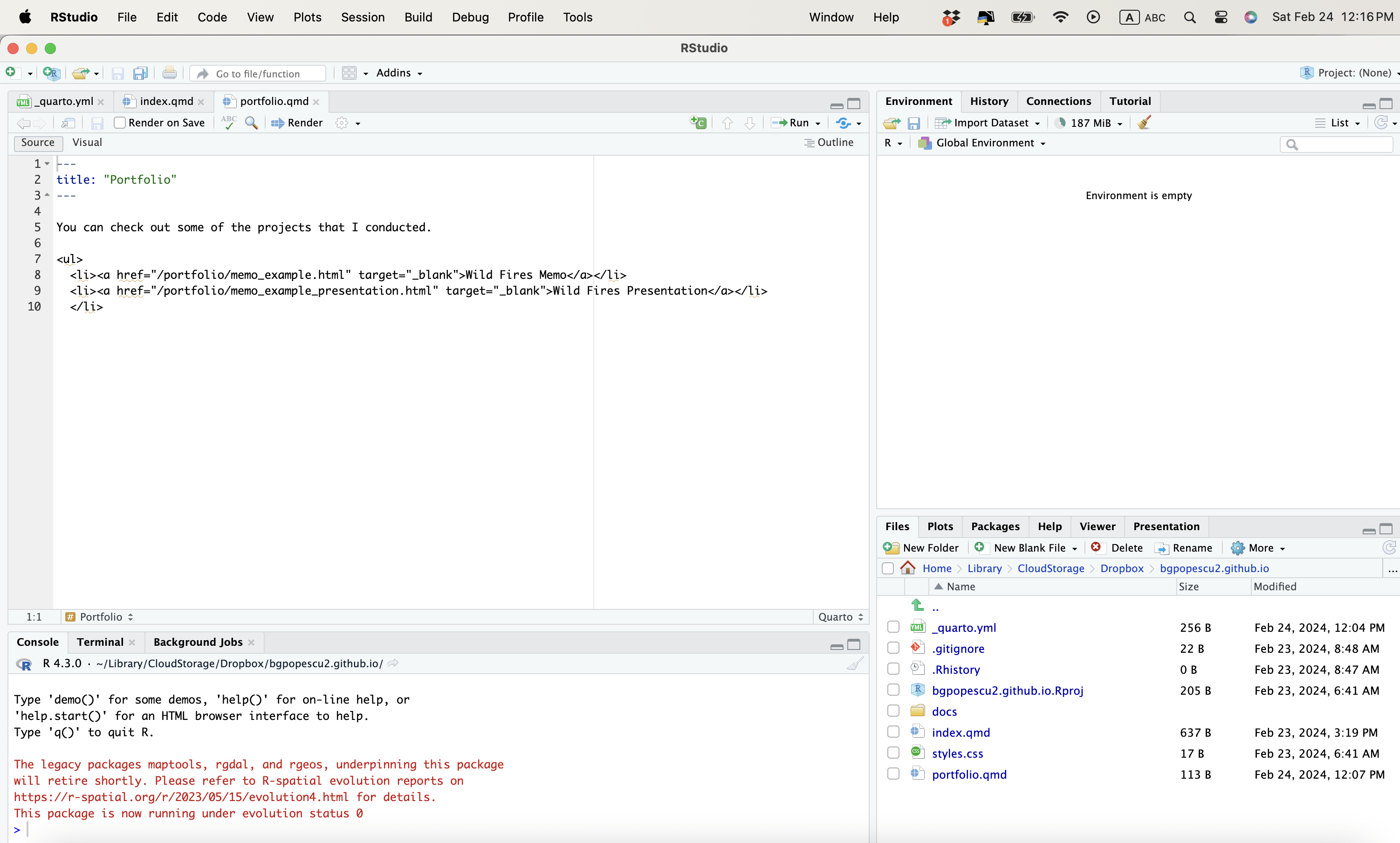
Task: Switch to Visual editor mode
Action: click(87, 143)
